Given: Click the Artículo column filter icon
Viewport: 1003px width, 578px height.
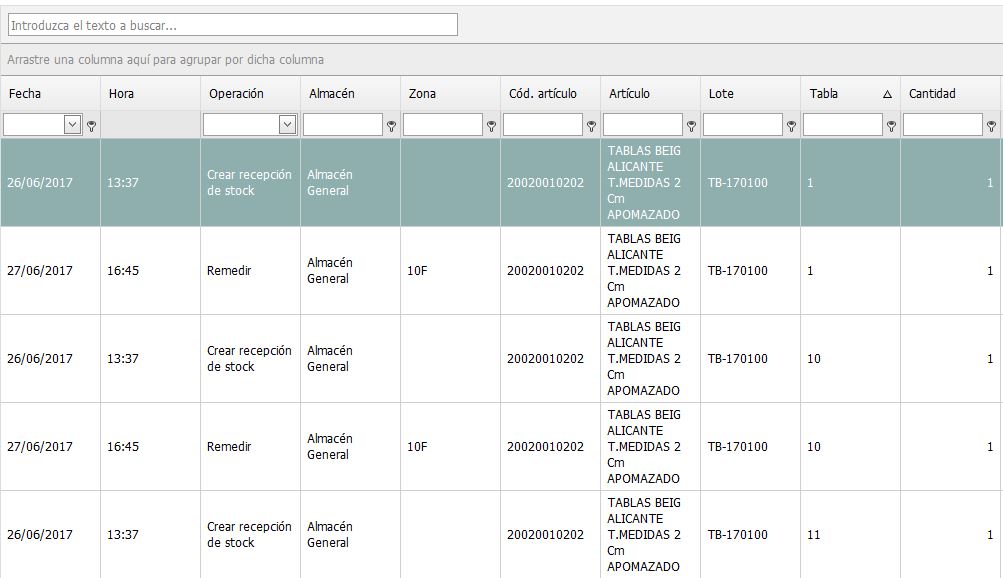Looking at the screenshot, I should click(691, 126).
